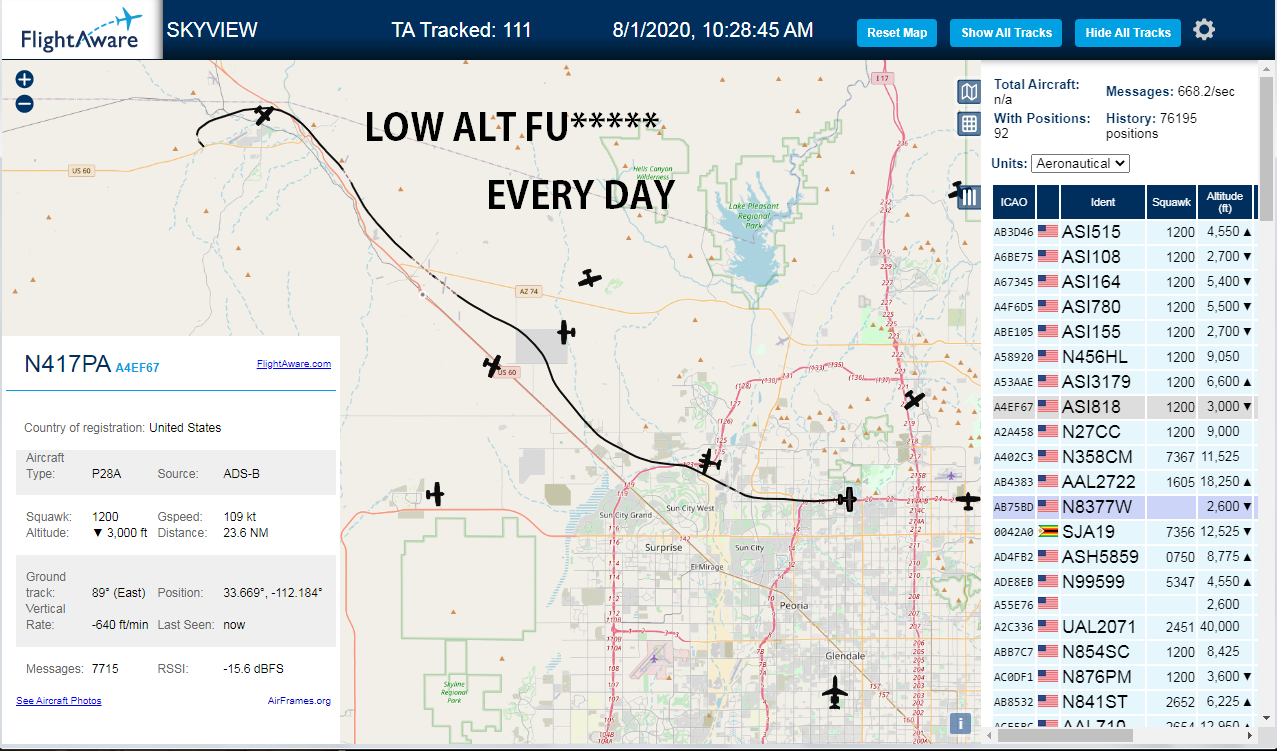Select large jet icon south of Glendale

834,691
